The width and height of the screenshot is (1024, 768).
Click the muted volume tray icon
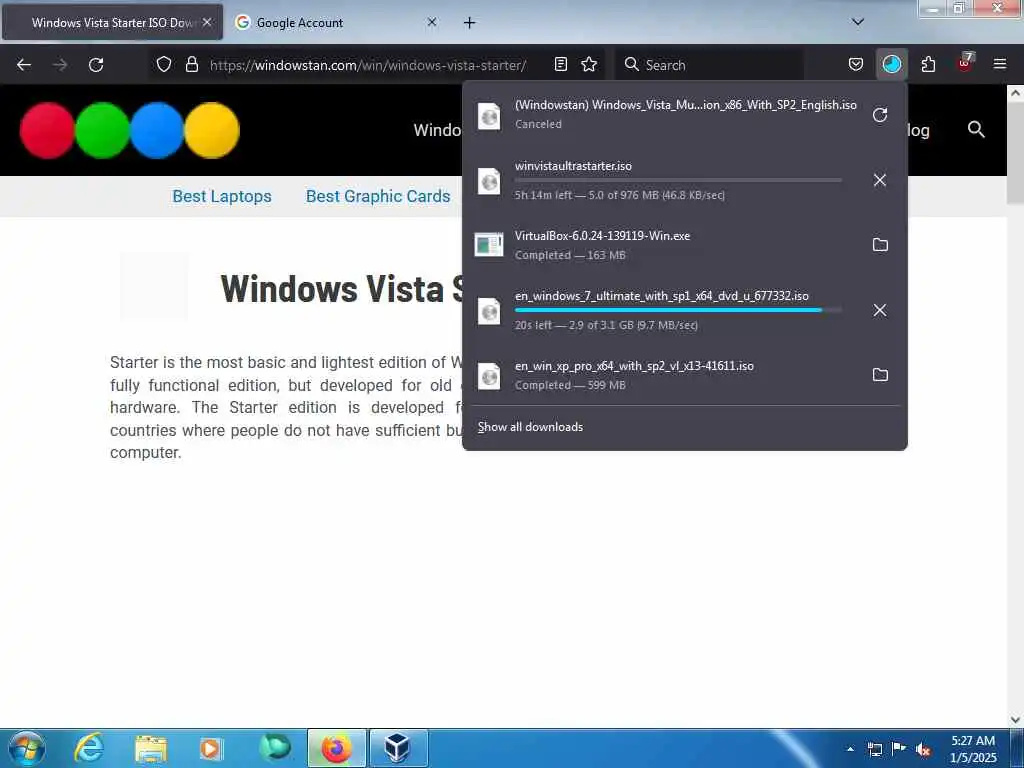[x=923, y=750]
